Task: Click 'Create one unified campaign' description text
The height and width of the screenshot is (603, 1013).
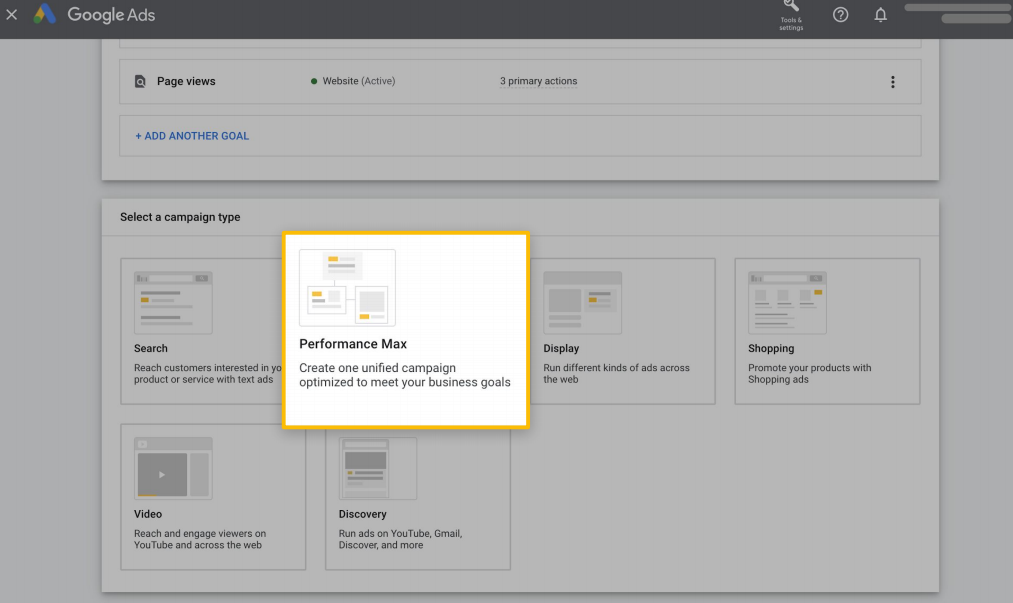Action: [x=404, y=375]
